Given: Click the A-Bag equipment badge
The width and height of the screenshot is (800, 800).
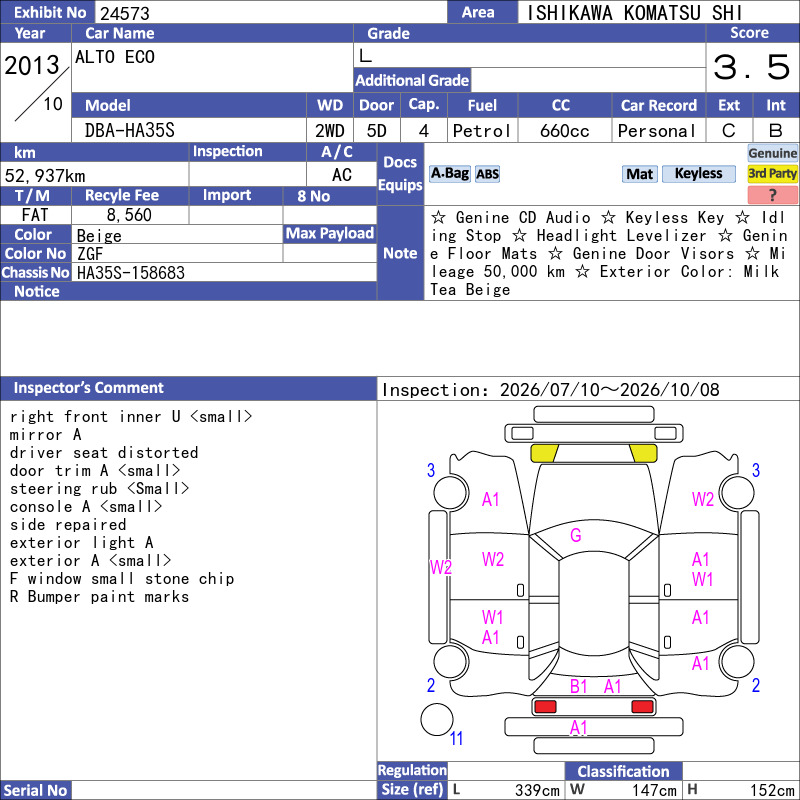Looking at the screenshot, I should (449, 174).
